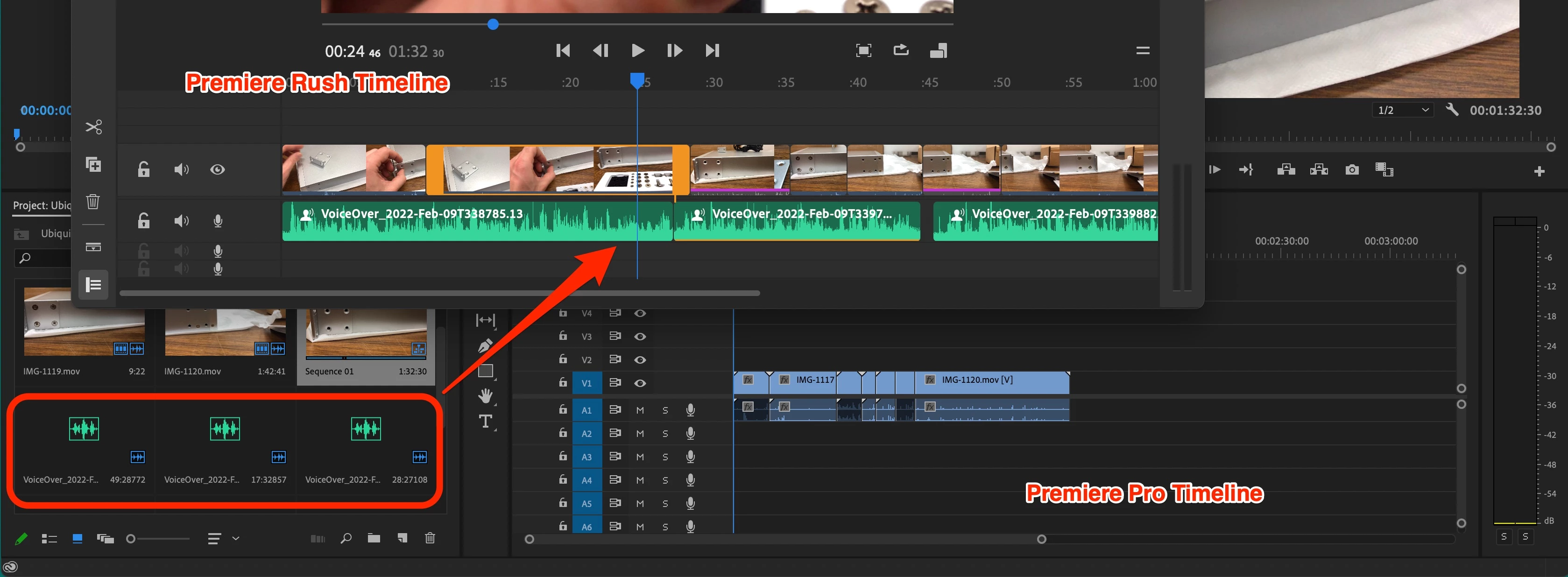The image size is (1568, 577).
Task: Click the trash delete icon in Rush sidebar
Action: click(92, 202)
